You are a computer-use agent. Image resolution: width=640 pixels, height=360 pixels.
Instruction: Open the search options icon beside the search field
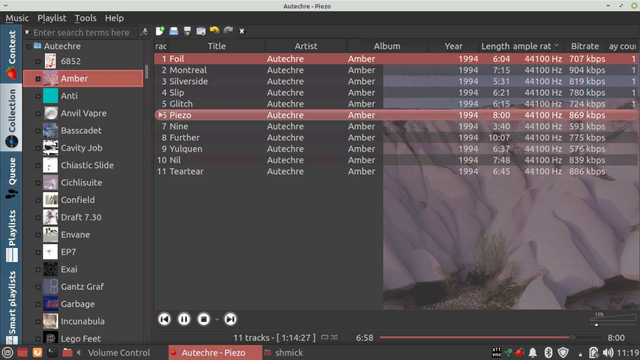(x=144, y=32)
